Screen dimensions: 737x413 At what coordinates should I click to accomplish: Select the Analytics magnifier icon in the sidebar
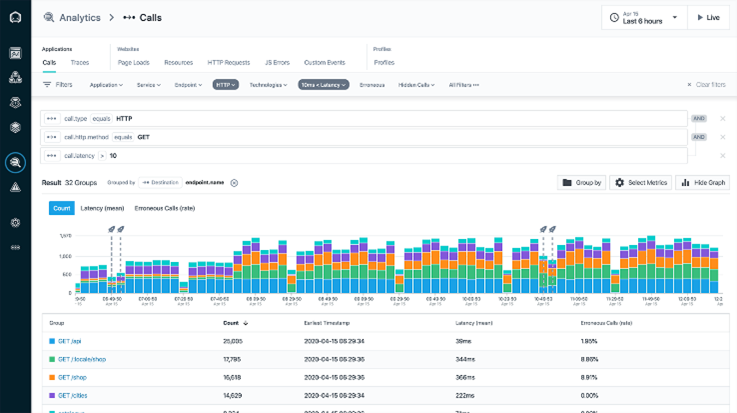click(16, 163)
